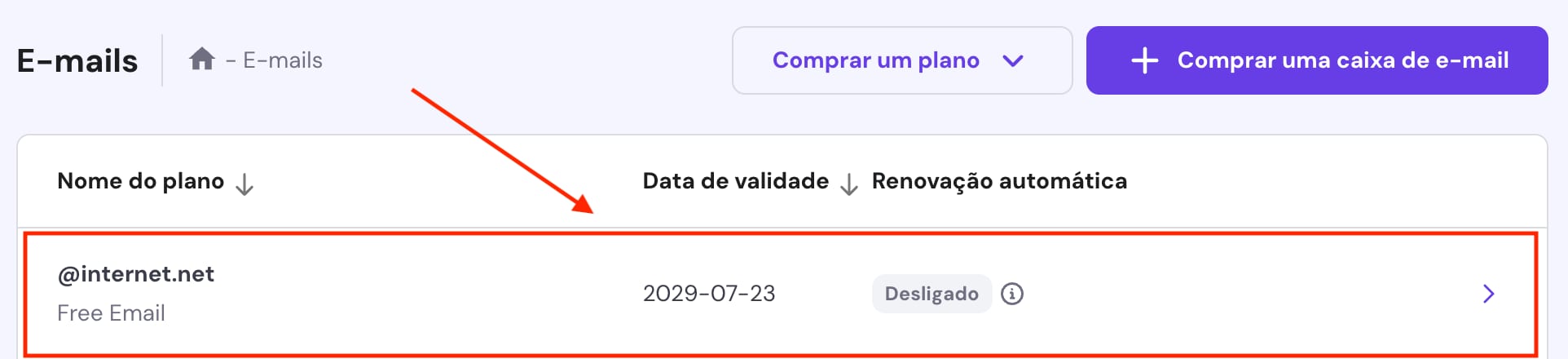
Task: Click the Desligado auto-renewal badge
Action: tap(932, 294)
